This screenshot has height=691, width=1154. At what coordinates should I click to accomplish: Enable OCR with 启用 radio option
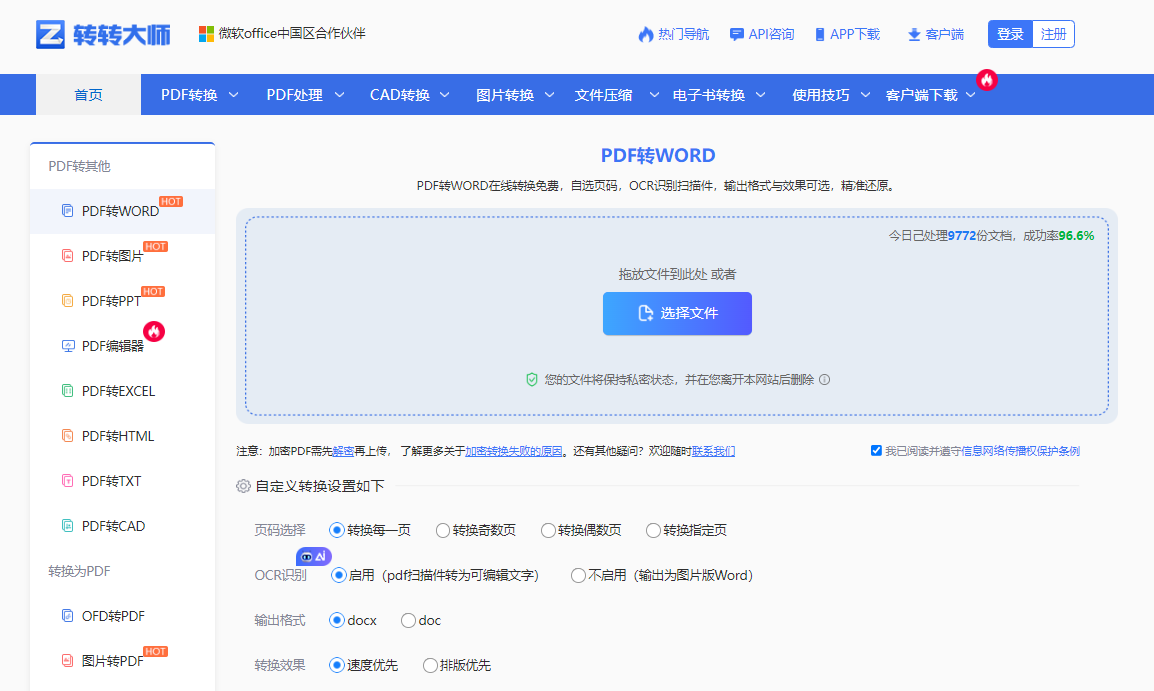pyautogui.click(x=339, y=575)
